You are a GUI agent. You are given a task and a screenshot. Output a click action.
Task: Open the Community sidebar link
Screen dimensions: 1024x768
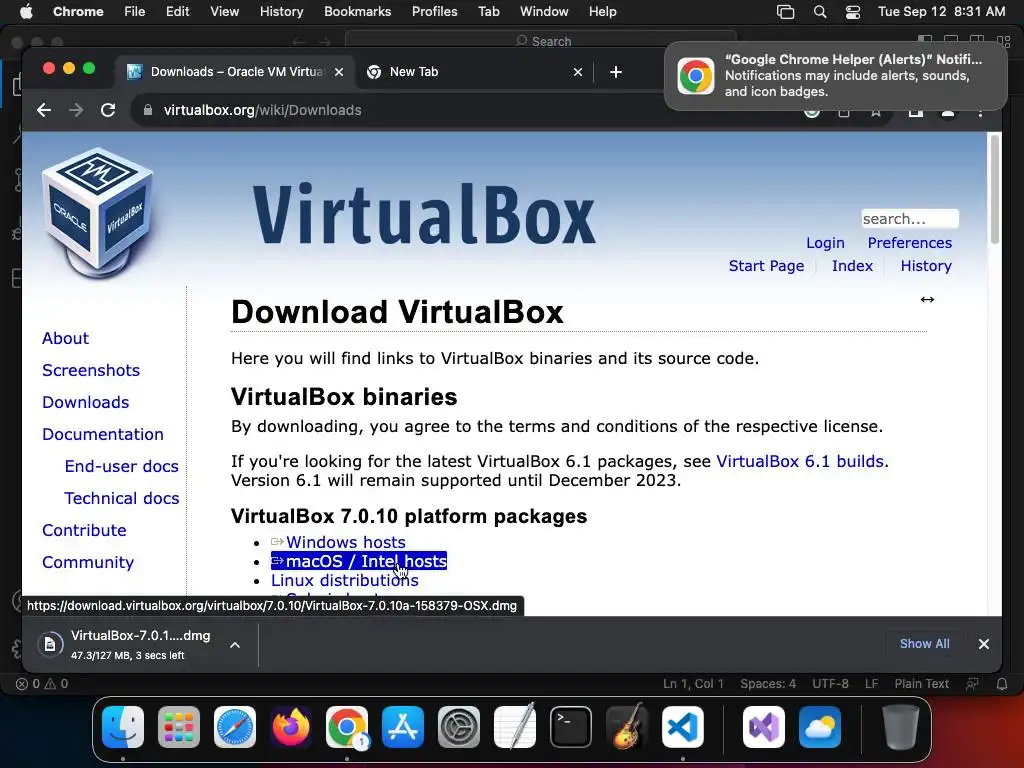point(88,562)
